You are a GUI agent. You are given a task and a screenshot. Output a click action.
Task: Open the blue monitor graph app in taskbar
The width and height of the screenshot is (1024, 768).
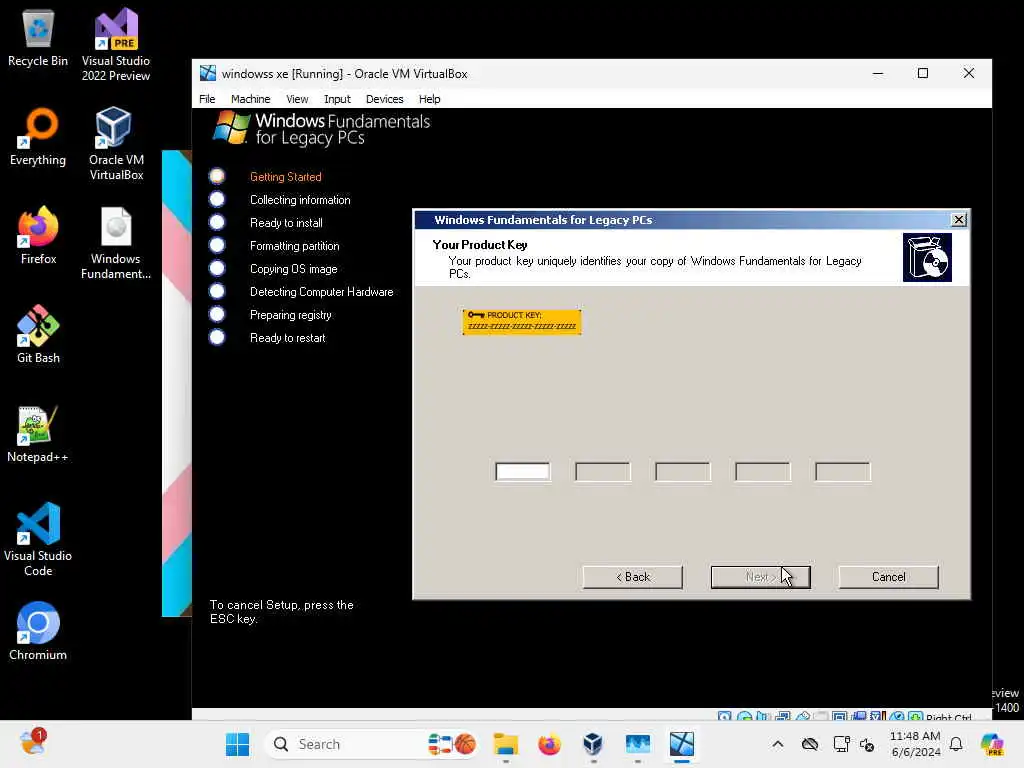(x=637, y=744)
